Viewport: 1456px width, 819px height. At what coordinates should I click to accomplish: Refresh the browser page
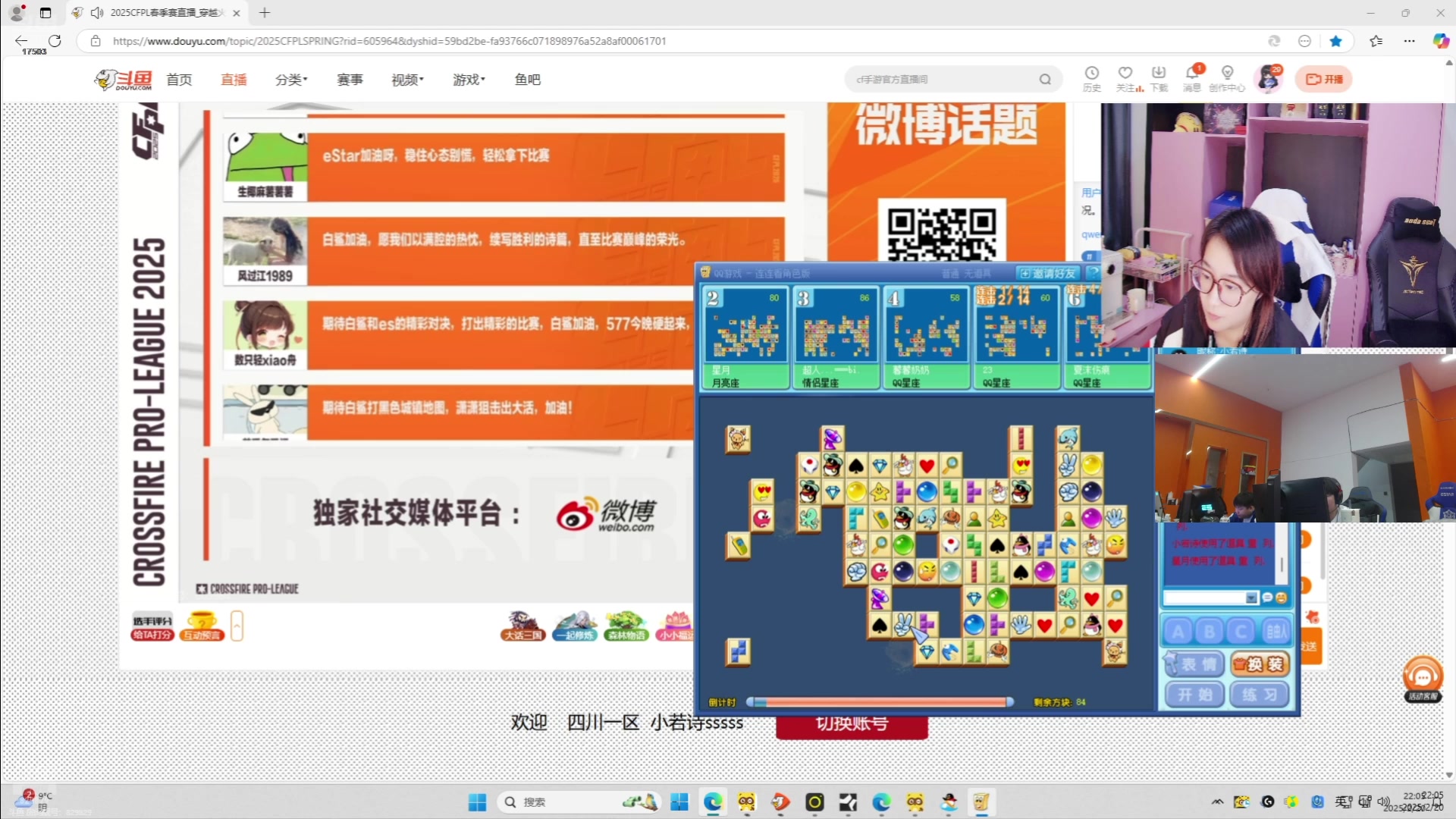55,41
